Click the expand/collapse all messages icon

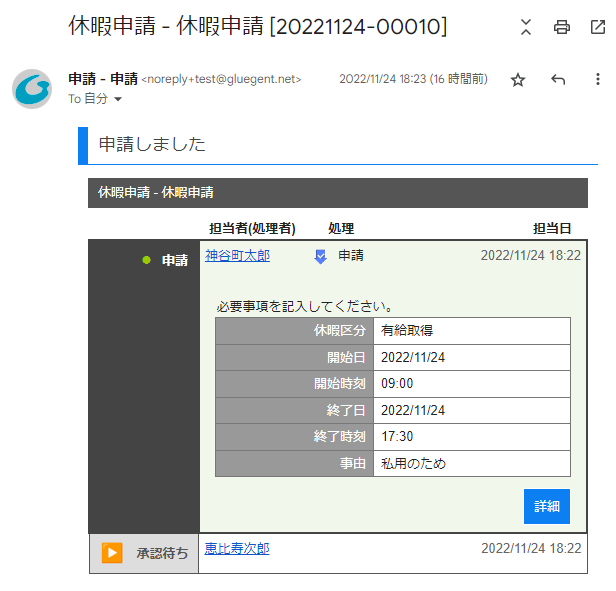tap(526, 27)
